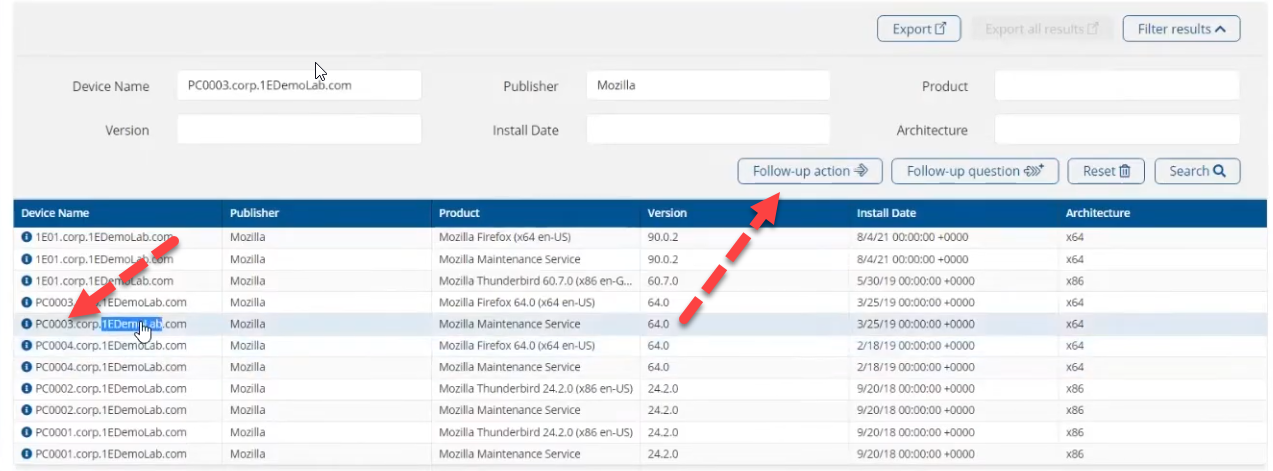1273x471 pixels.
Task: Click the Export all results button
Action: tap(1041, 29)
